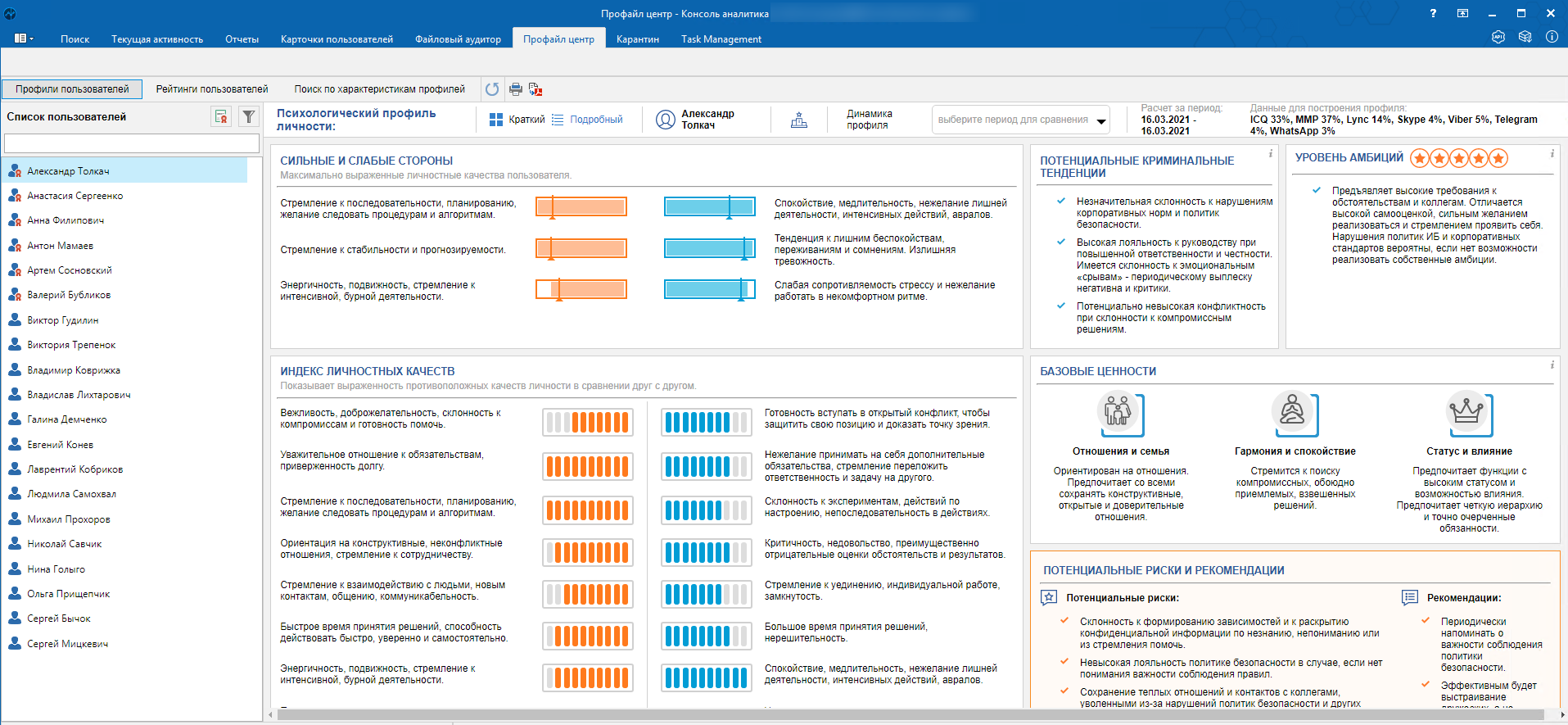Select user Александр Толкач in the list

point(124,170)
